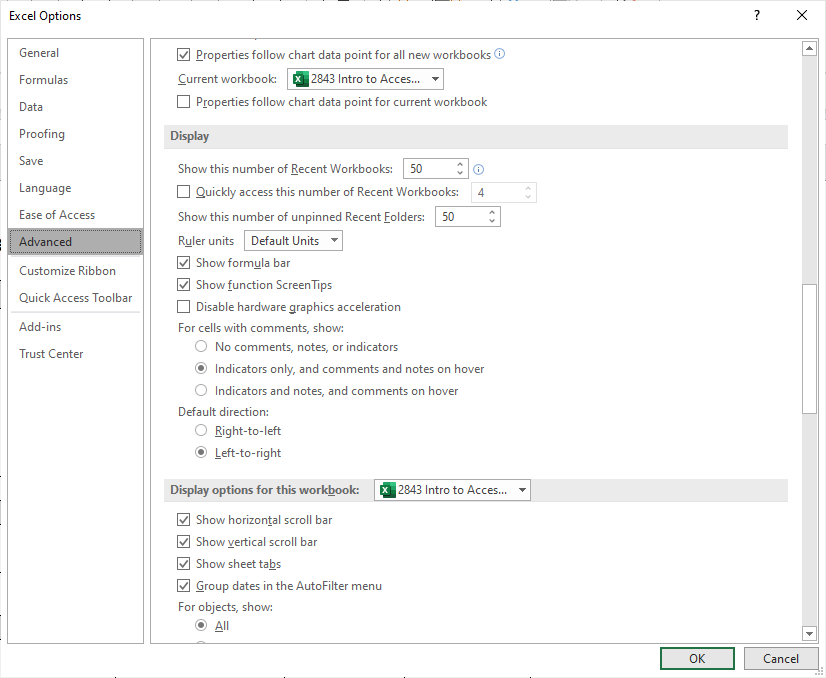Enable Properties follow chart data point for current workbook

click(x=184, y=101)
